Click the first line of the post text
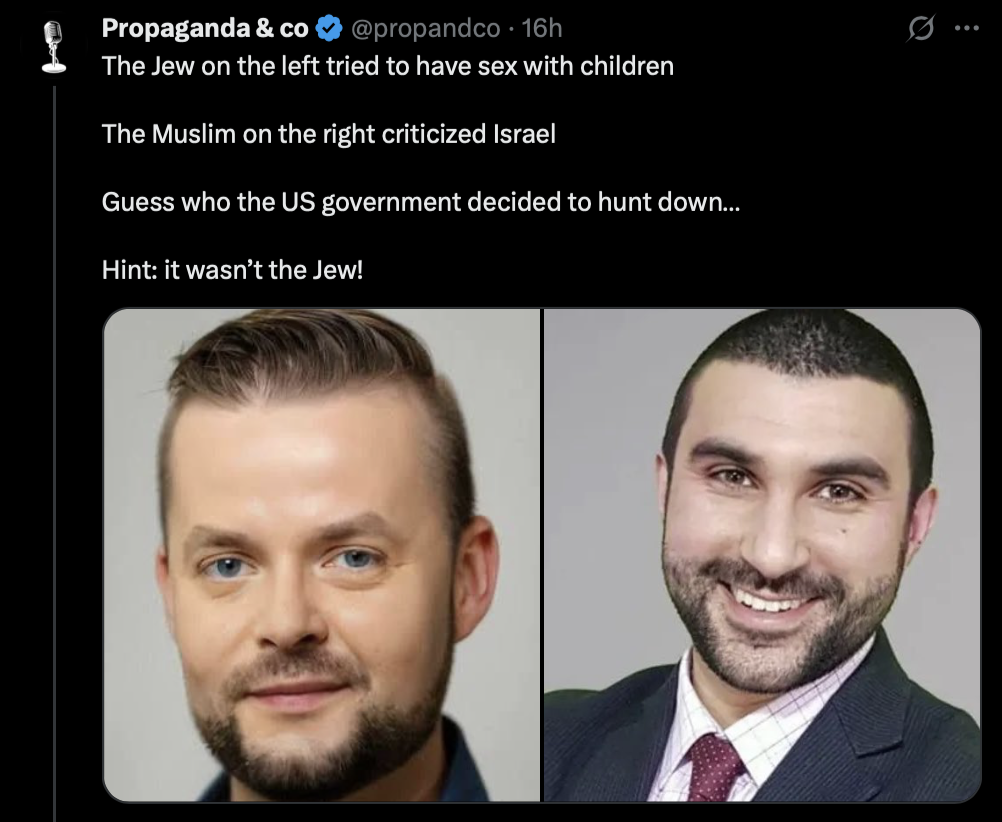This screenshot has height=822, width=1002. click(387, 66)
